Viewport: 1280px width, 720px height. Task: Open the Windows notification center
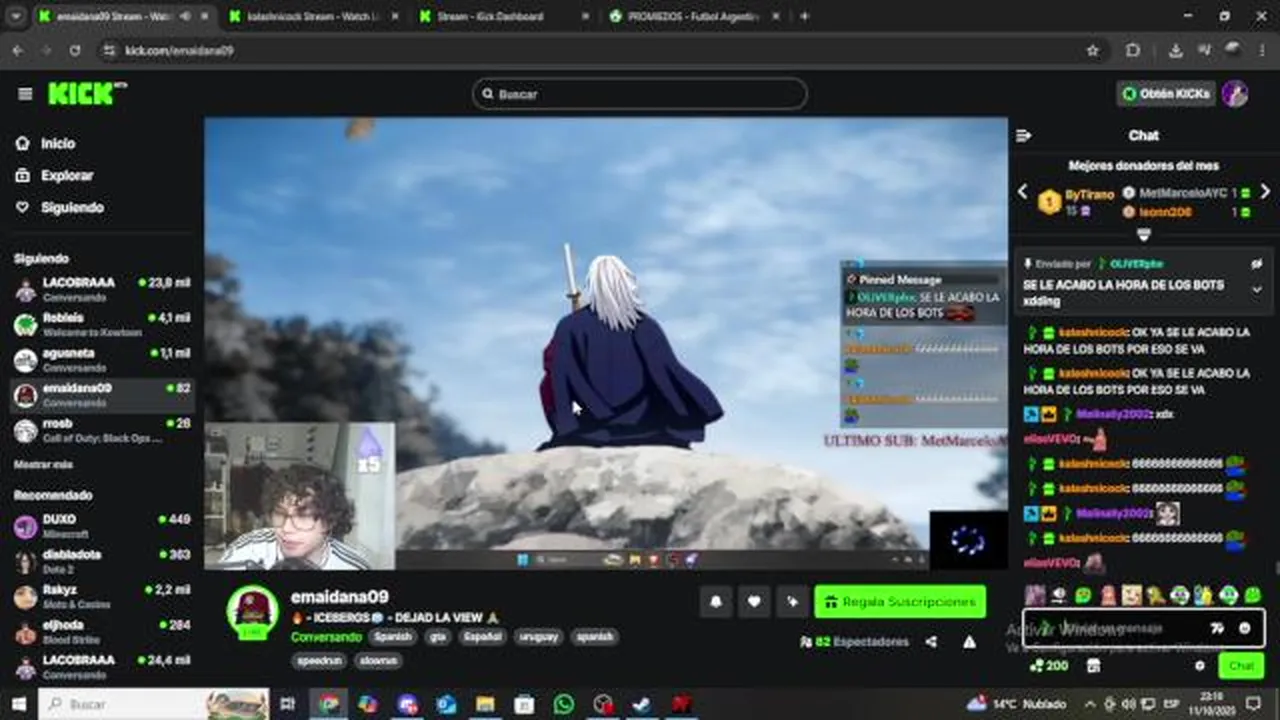[x=1253, y=704]
